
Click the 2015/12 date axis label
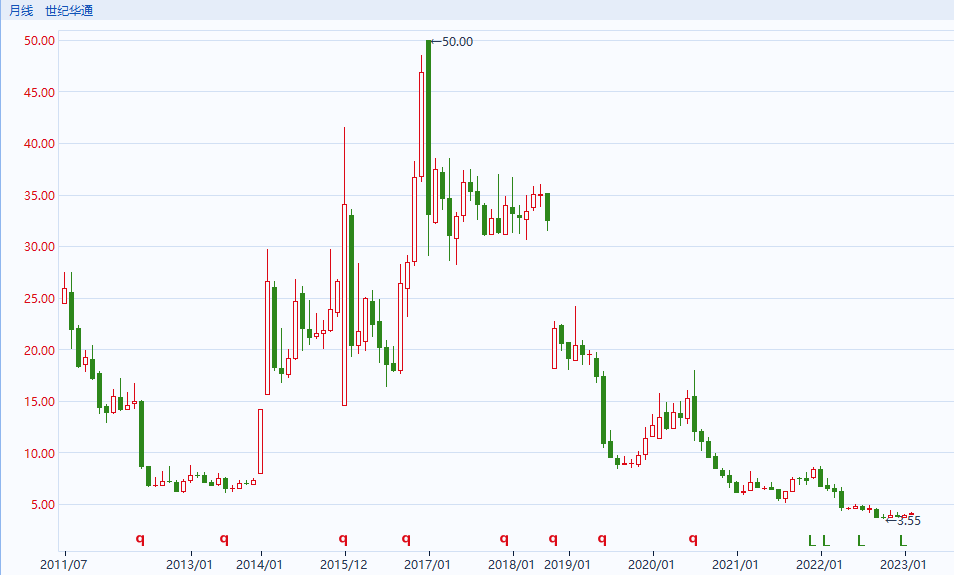point(344,565)
